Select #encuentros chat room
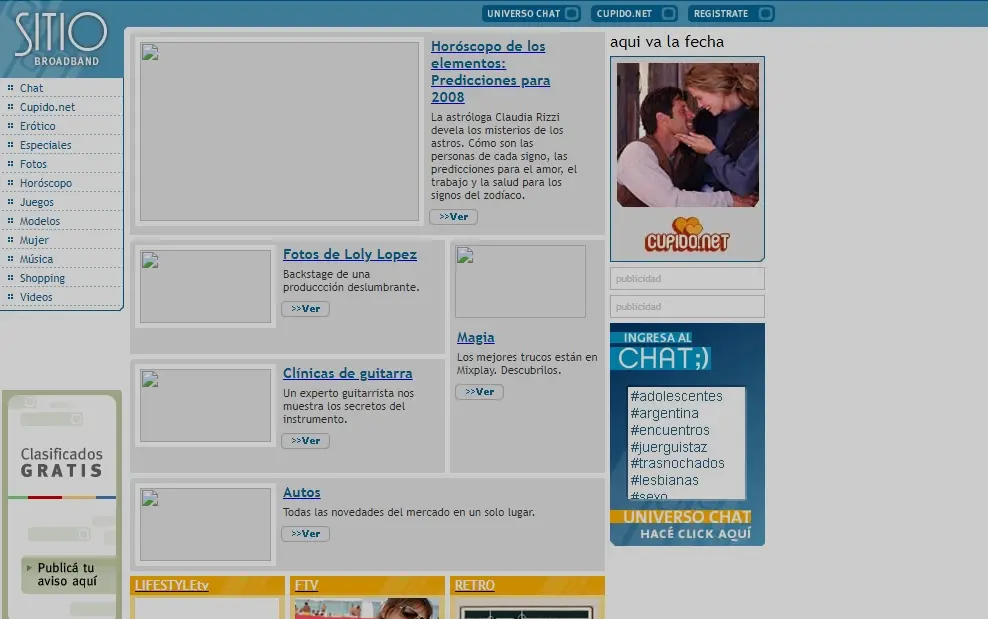Image resolution: width=988 pixels, height=619 pixels. (670, 430)
